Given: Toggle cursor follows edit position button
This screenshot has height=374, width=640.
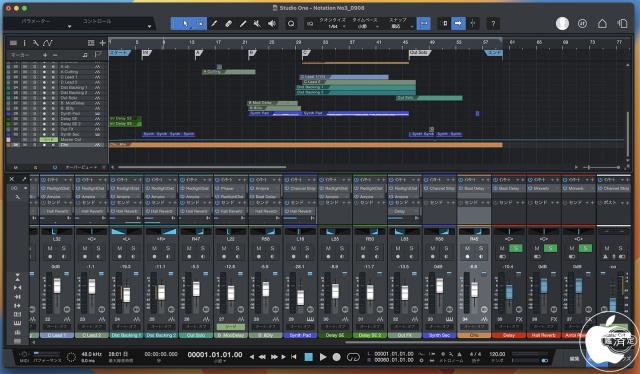Looking at the screenshot, I should click(473, 24).
